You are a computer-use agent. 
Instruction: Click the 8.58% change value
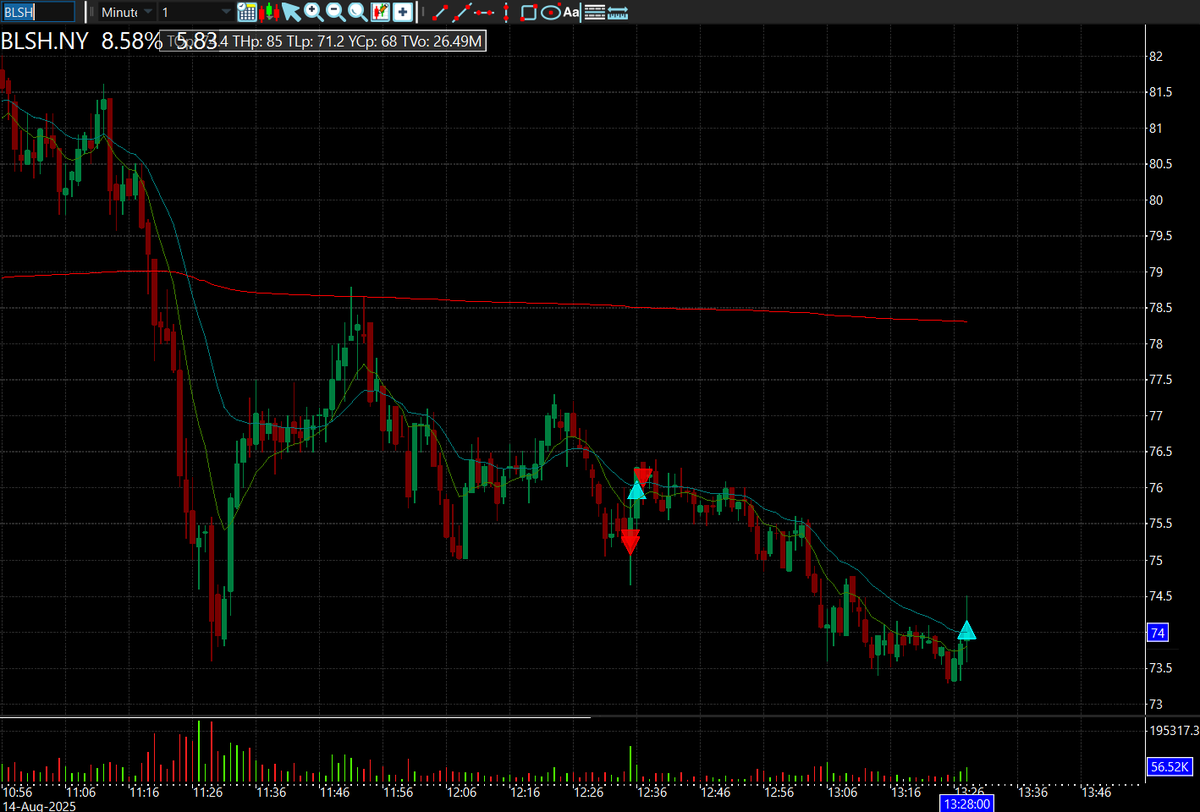click(131, 41)
